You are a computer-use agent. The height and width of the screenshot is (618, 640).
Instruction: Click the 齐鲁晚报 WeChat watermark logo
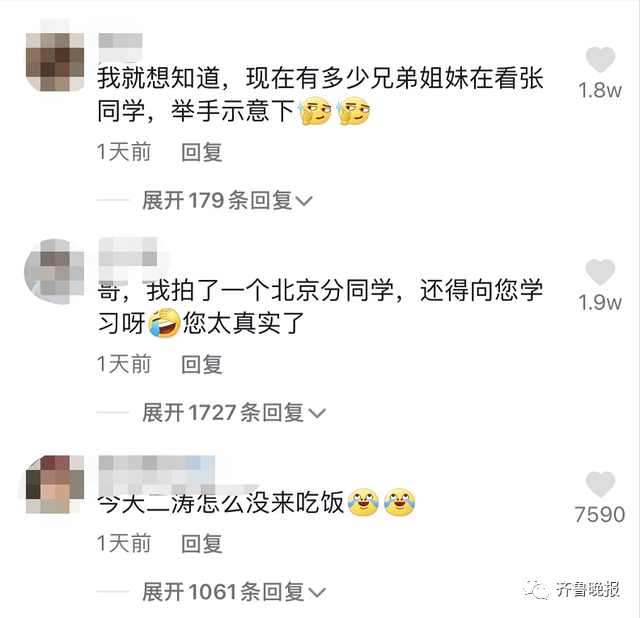pyautogui.click(x=572, y=589)
